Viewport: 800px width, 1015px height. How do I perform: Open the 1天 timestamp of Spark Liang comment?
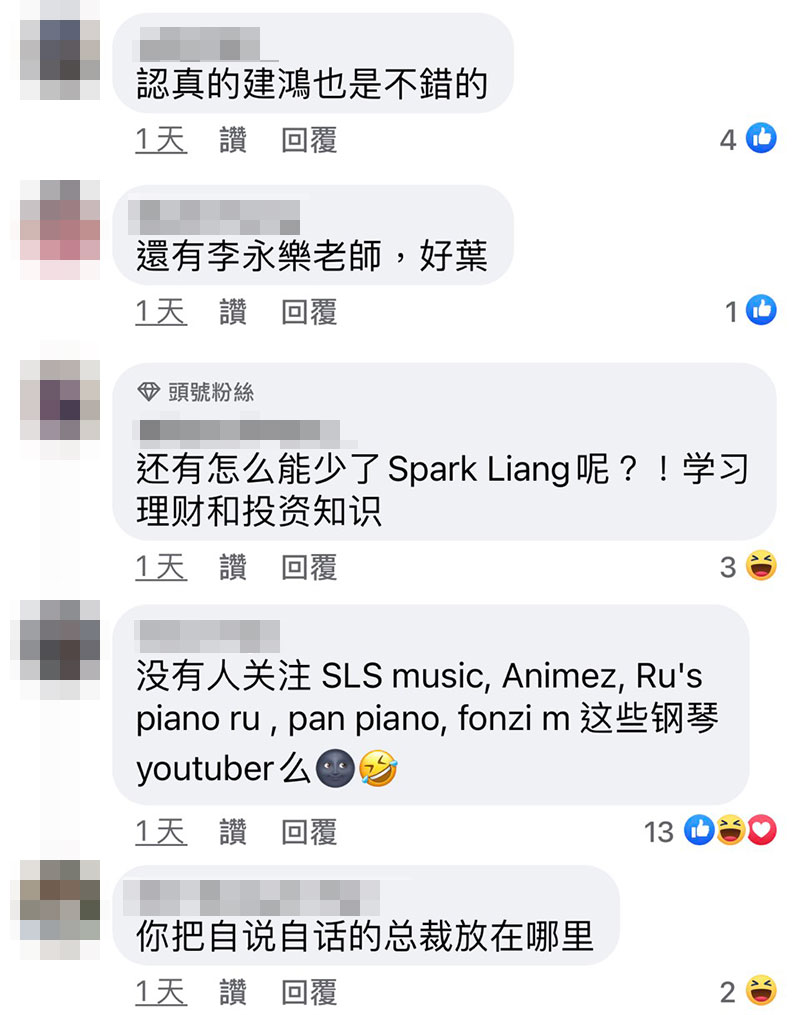[x=161, y=567]
